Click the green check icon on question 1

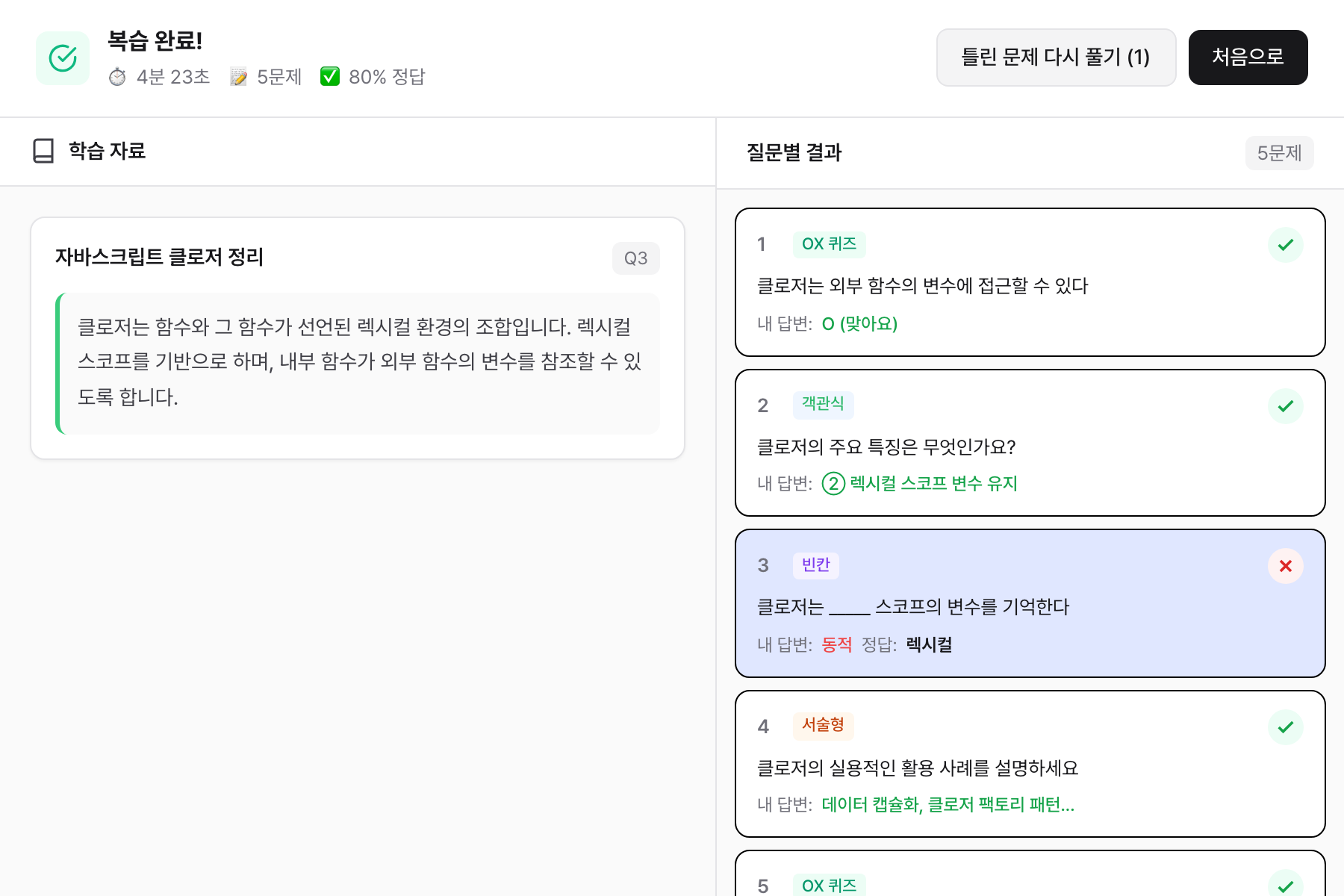1285,245
